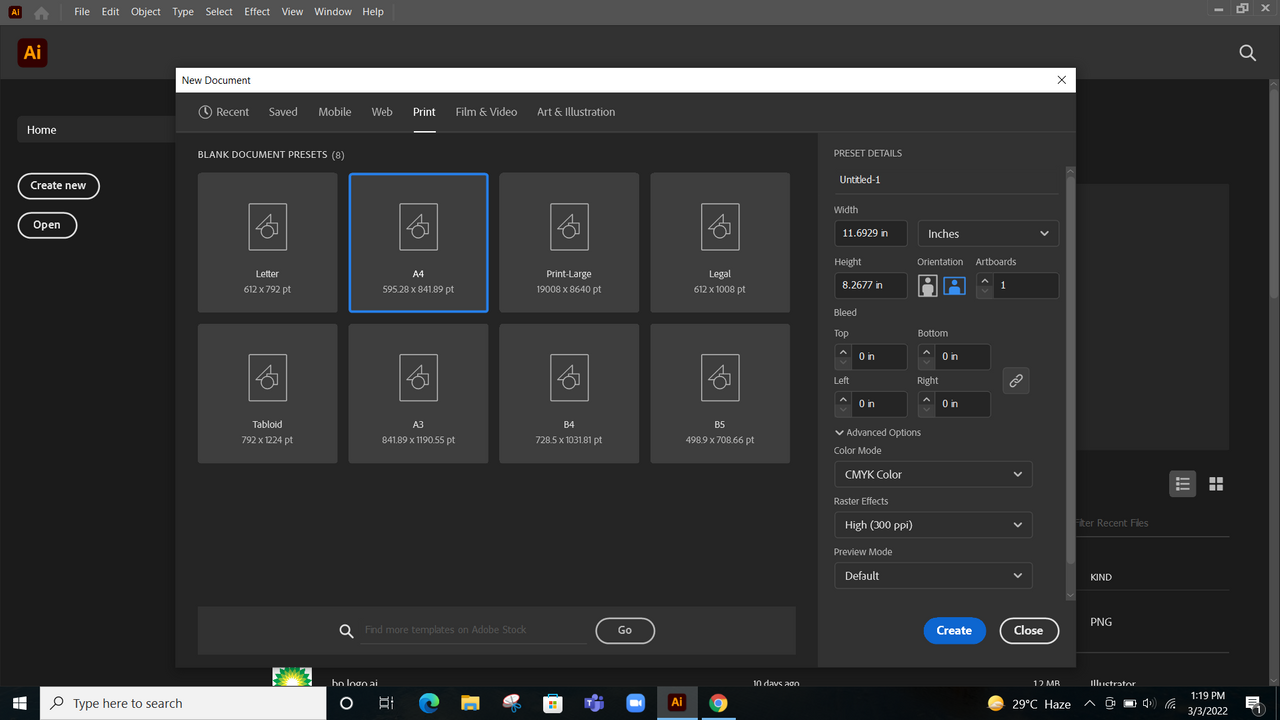Open the Effect menu
The image size is (1280, 720).
[x=257, y=12]
